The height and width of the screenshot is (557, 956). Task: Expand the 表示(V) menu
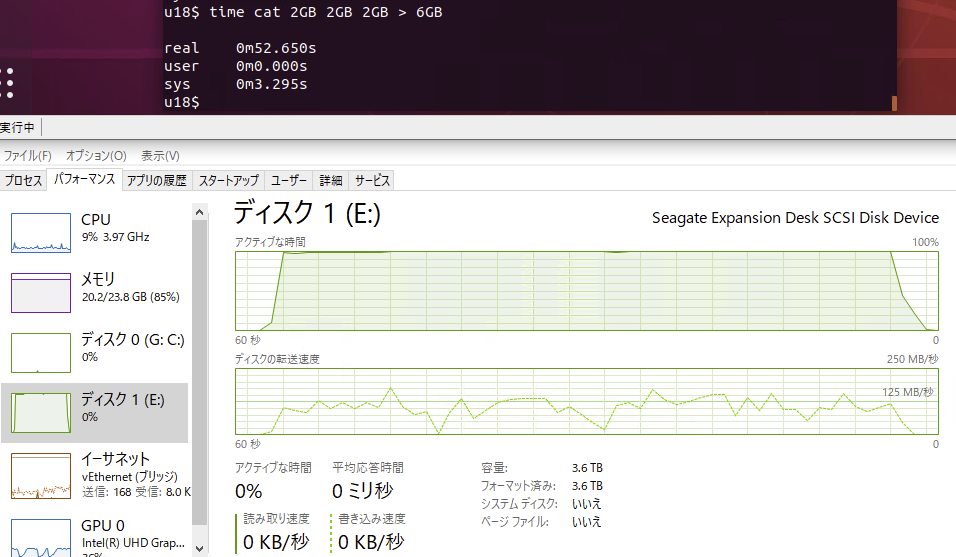(x=160, y=156)
